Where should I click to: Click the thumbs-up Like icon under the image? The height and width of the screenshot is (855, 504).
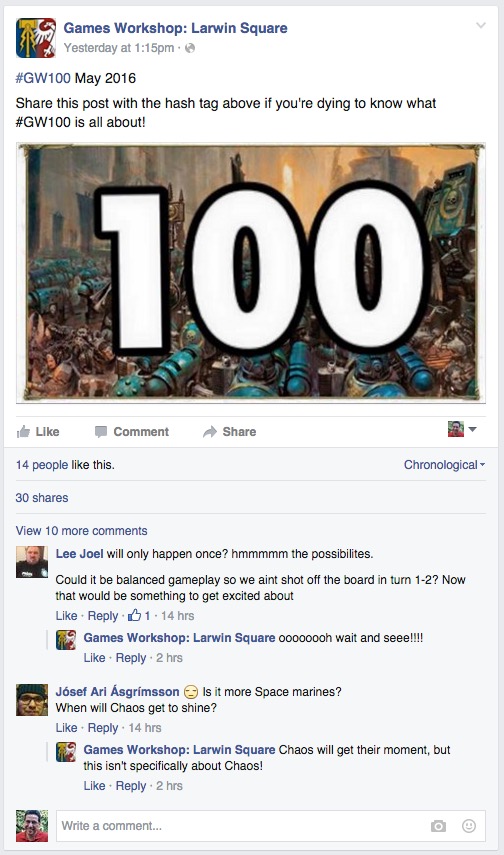23,432
